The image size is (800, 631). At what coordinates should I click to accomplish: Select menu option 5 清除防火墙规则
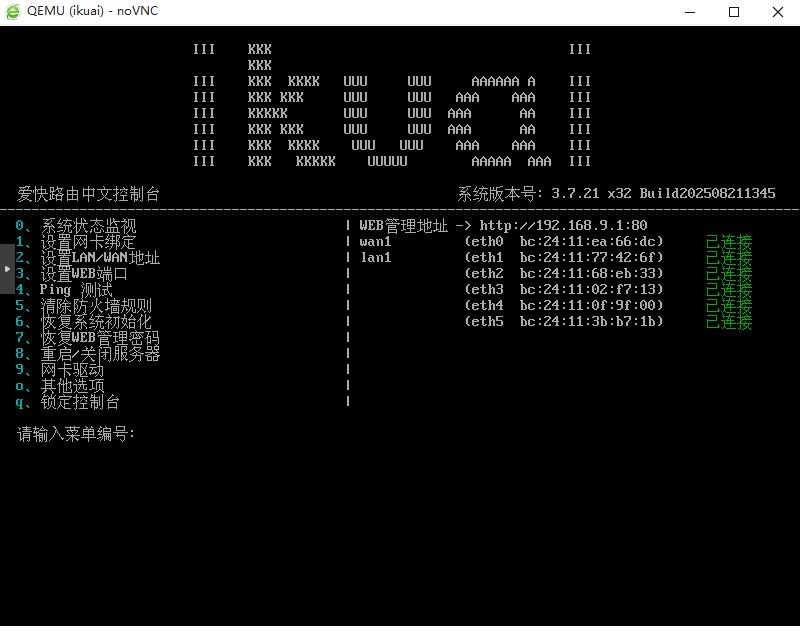point(84,306)
